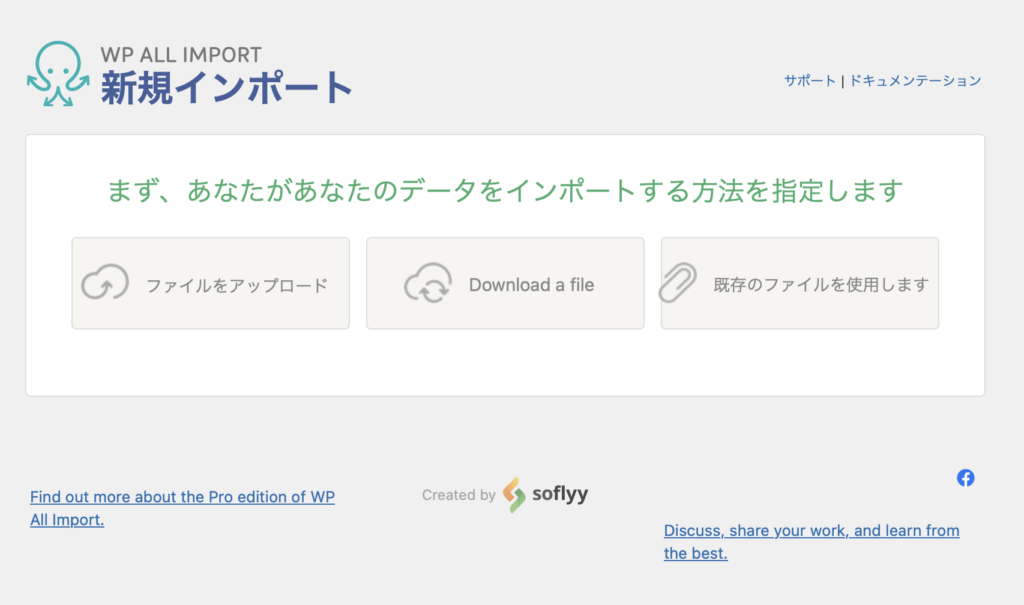Click the 新規インポート page title
Viewport: 1024px width, 605px height.
point(226,89)
